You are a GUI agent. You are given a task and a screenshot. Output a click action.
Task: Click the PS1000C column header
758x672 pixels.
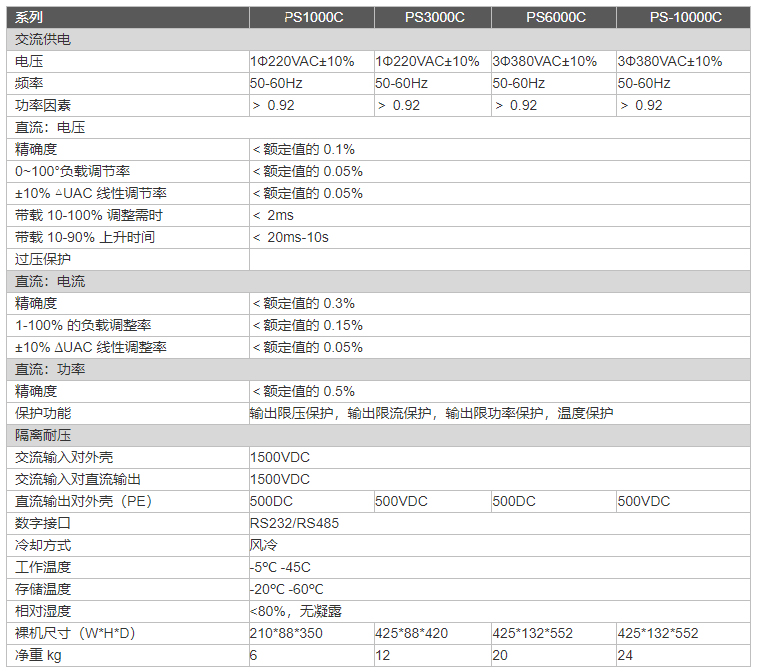311,18
